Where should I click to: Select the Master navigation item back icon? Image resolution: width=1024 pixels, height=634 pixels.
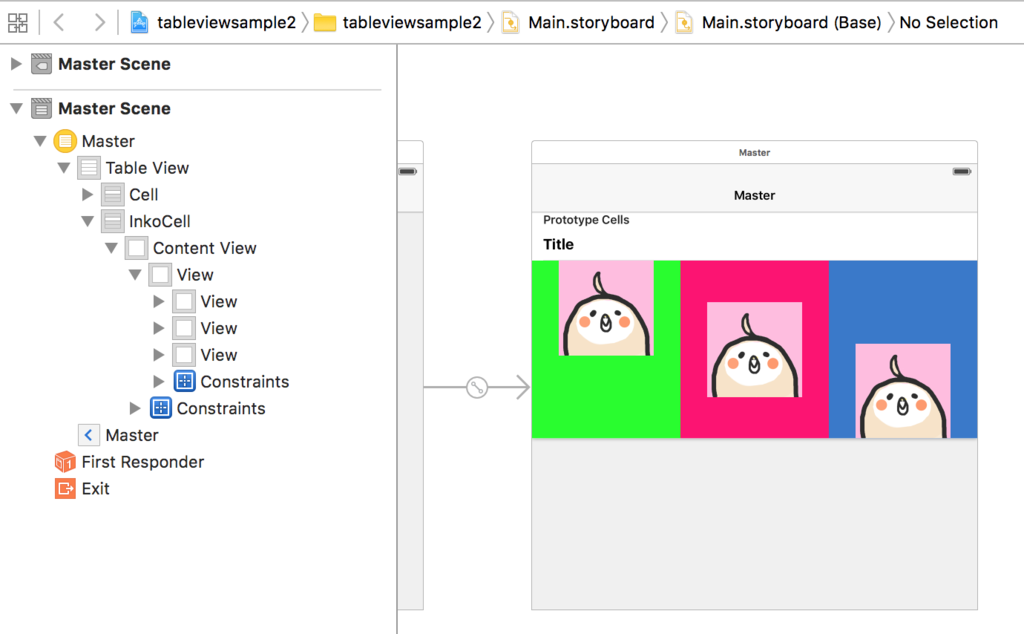point(89,435)
